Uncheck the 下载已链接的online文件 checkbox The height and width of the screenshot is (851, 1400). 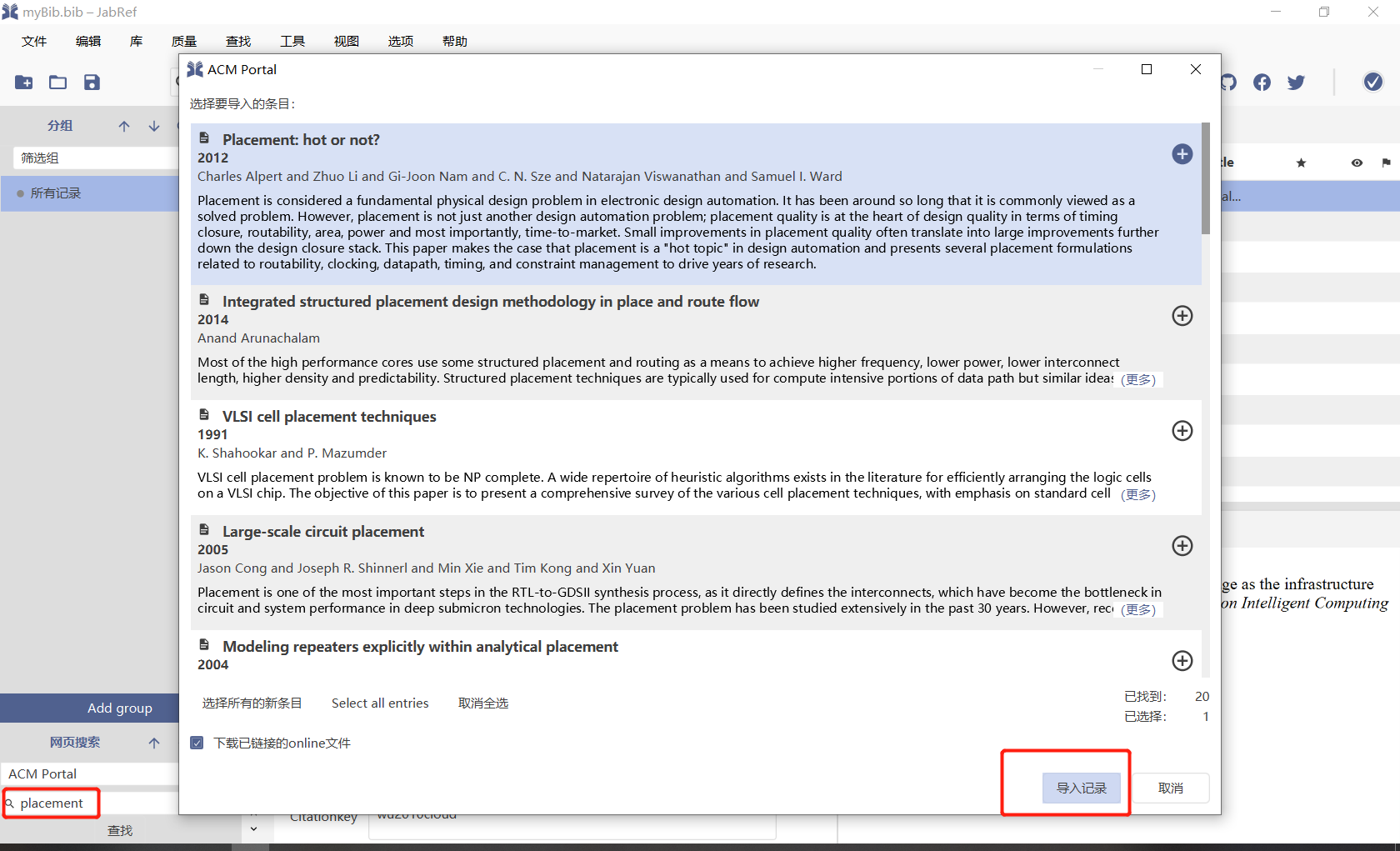click(x=197, y=743)
